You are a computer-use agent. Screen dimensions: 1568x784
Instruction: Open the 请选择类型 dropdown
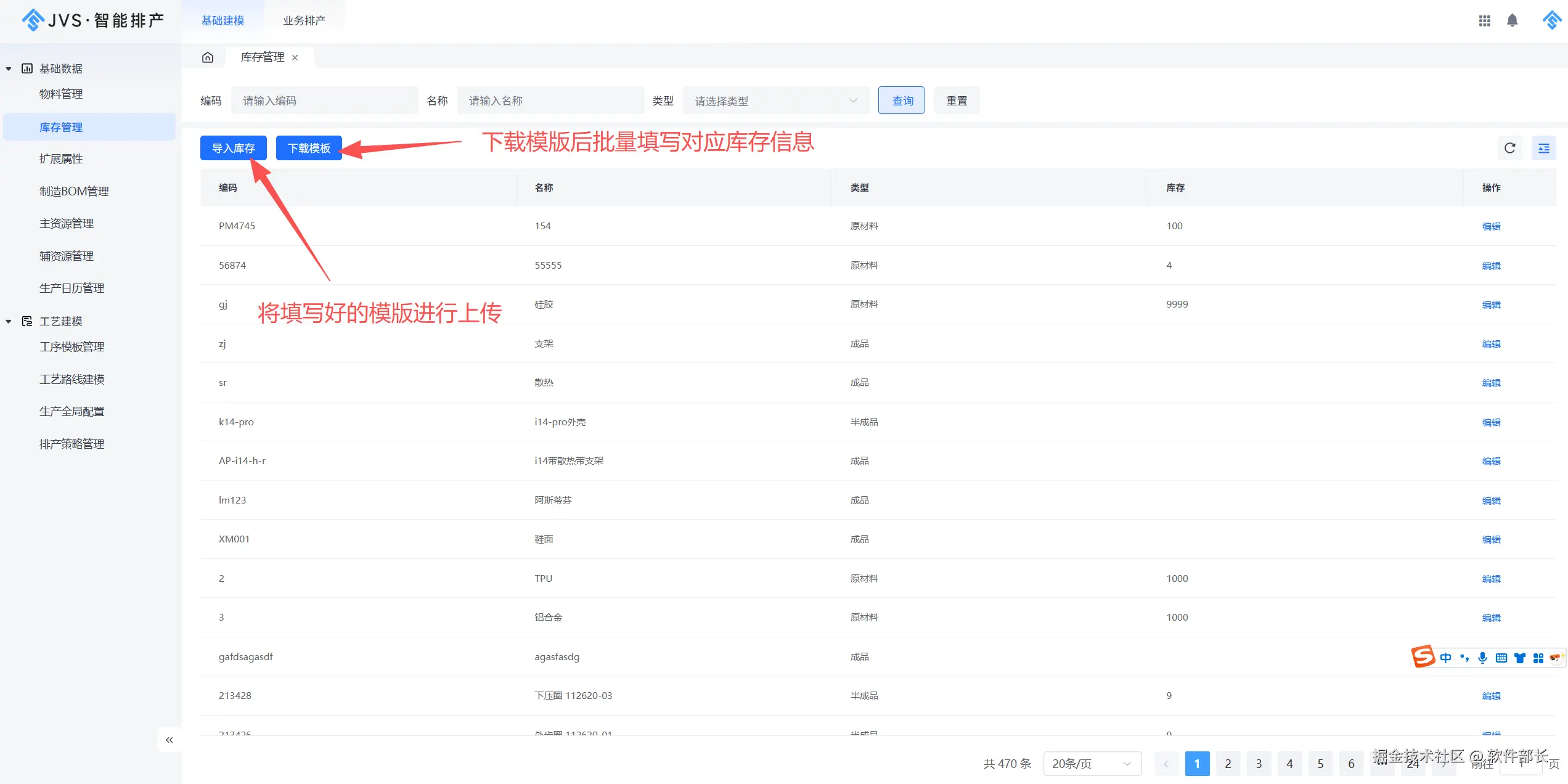[776, 100]
